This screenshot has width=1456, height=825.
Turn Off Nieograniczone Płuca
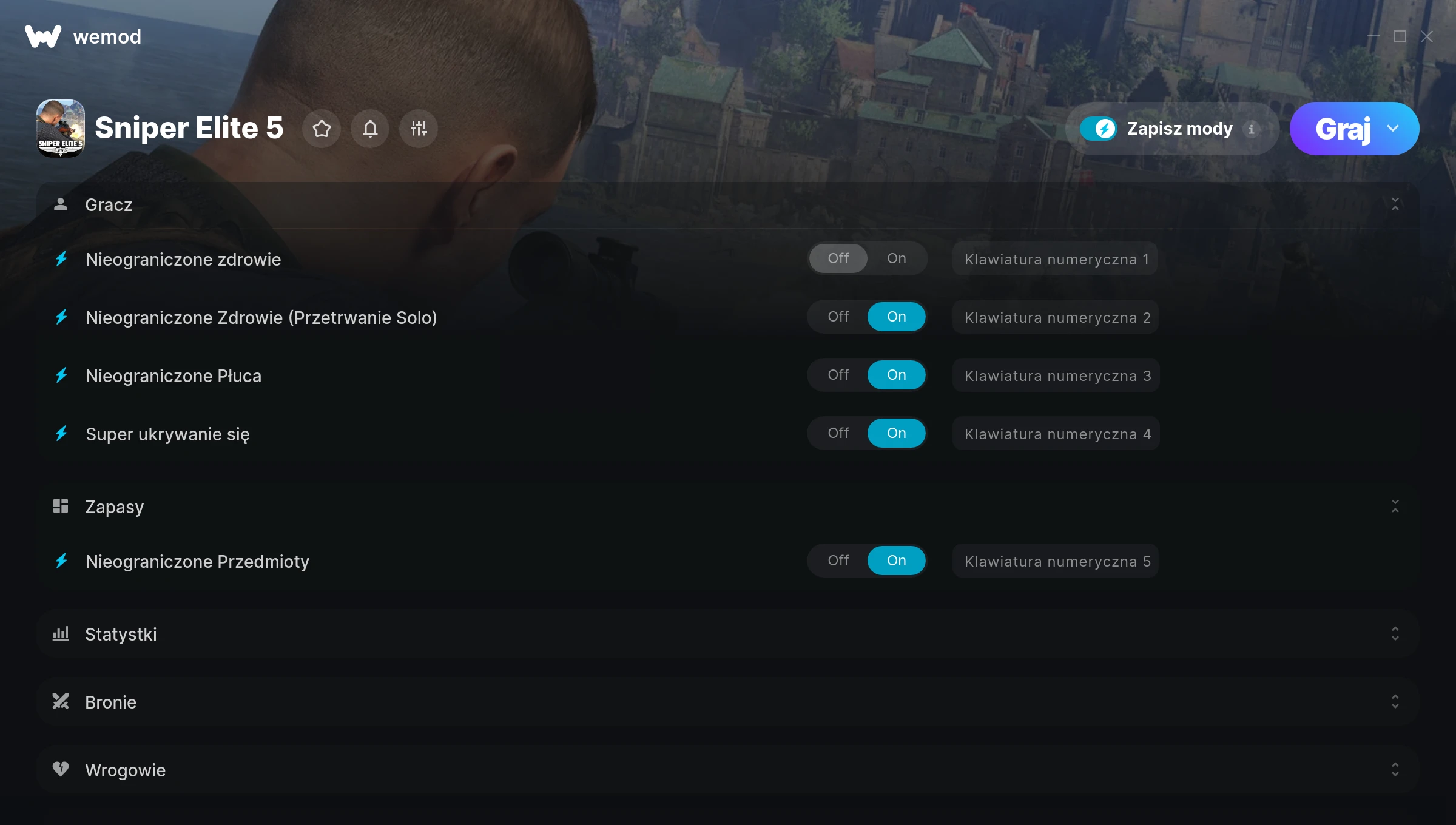pos(838,375)
